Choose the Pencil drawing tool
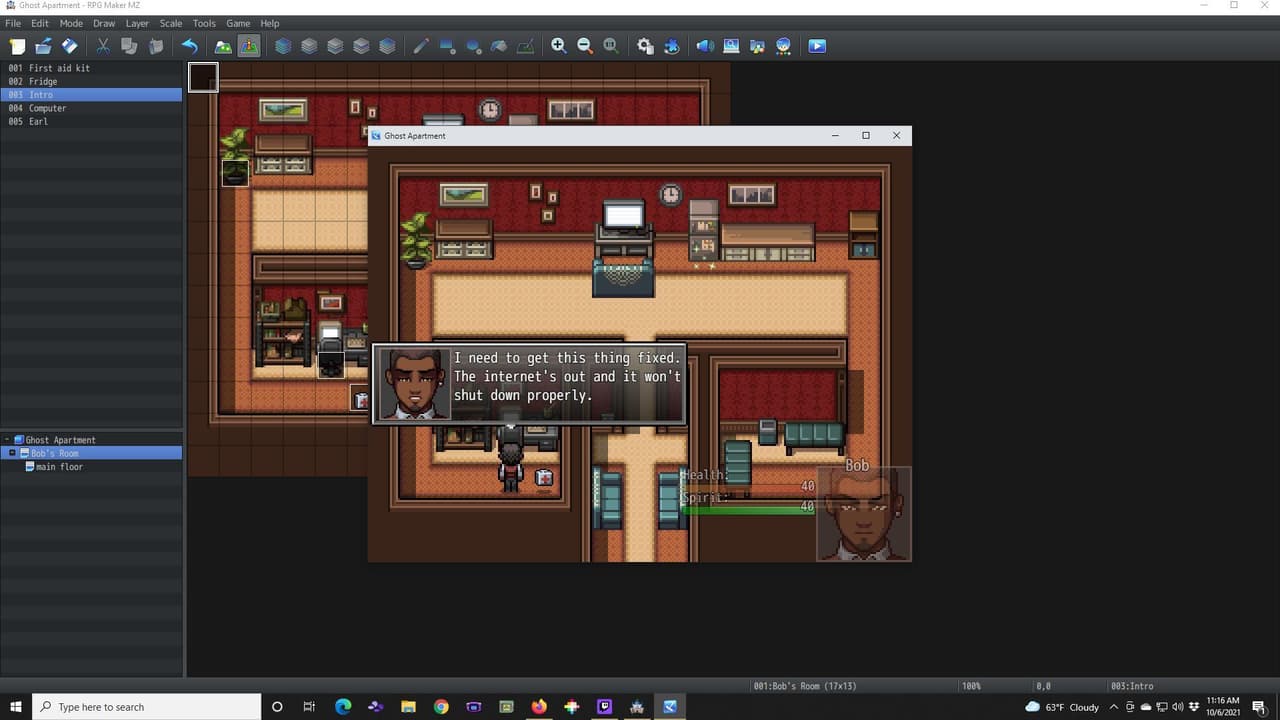Viewport: 1280px width, 720px height. pos(421,46)
